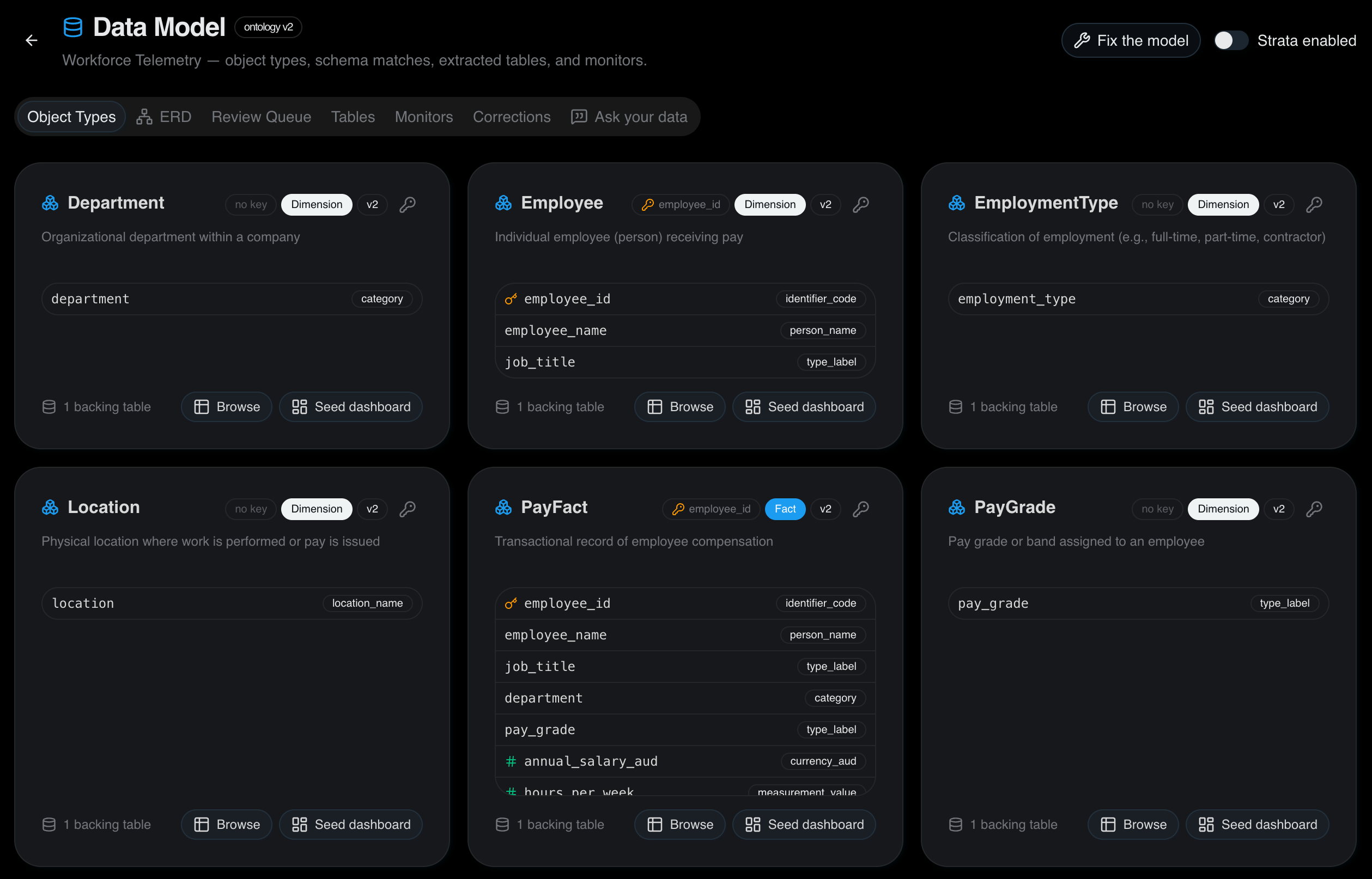Switch to the Monitors tab
The height and width of the screenshot is (879, 1372).
pyautogui.click(x=424, y=117)
